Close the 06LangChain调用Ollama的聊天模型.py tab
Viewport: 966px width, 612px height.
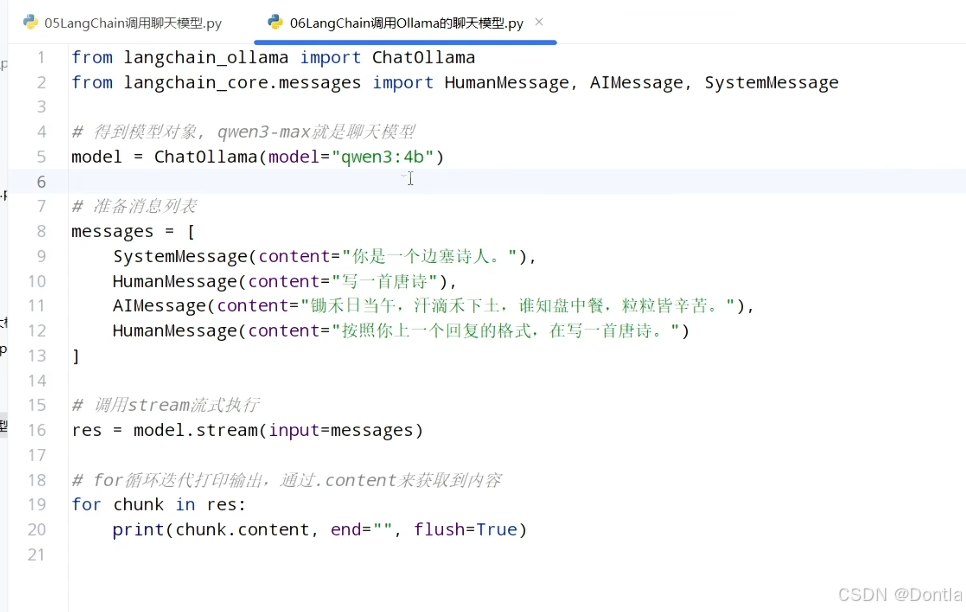(539, 22)
